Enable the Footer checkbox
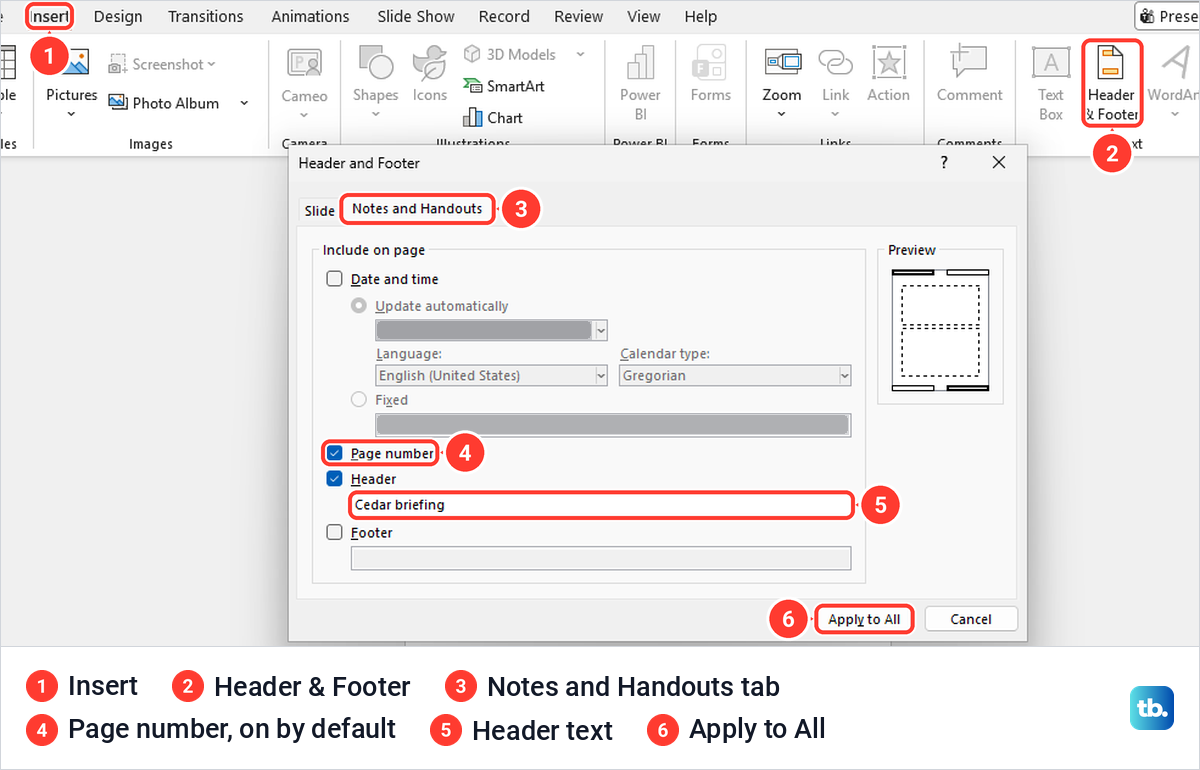1200x770 pixels. pos(334,533)
